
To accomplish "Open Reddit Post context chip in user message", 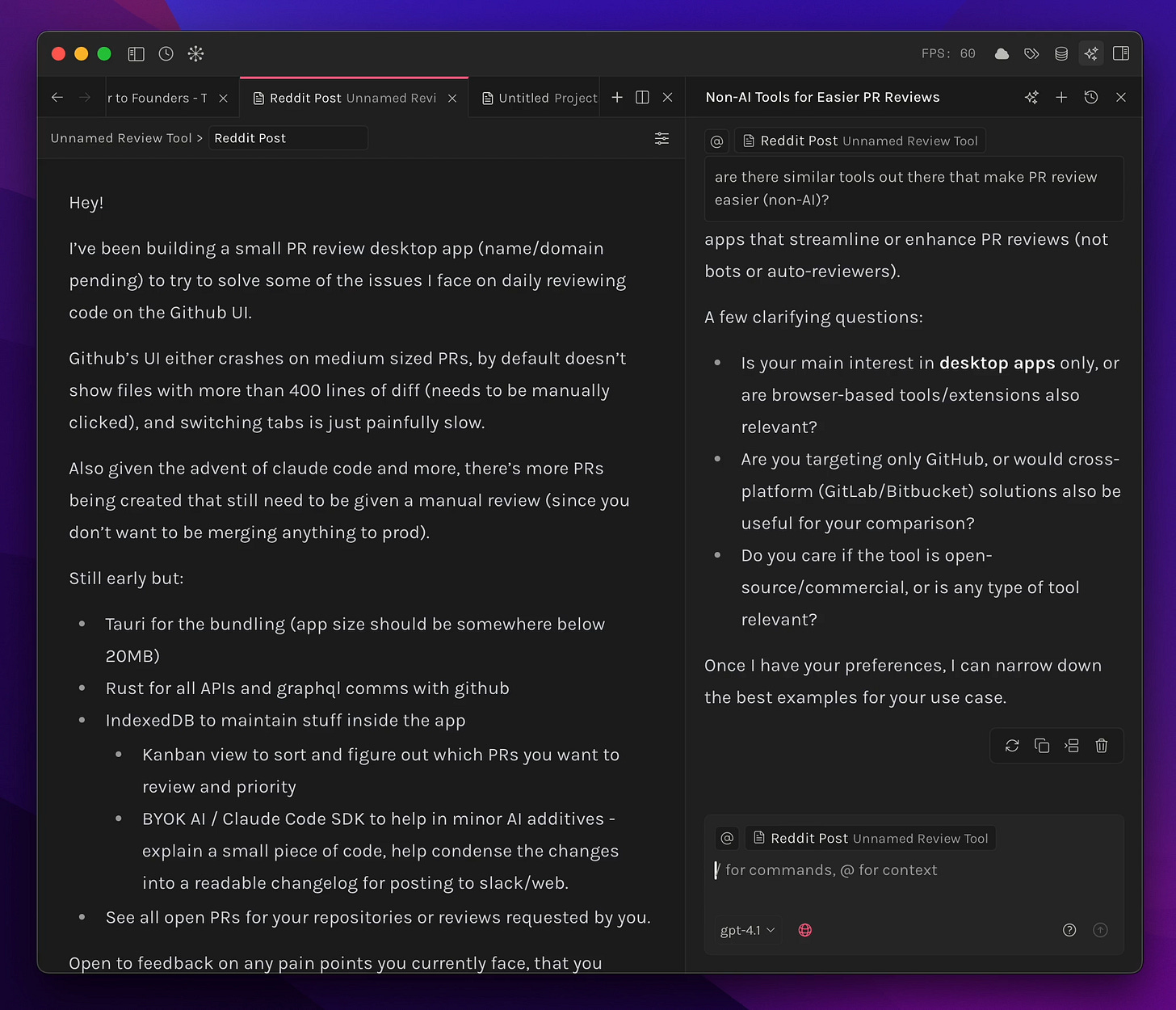I will tap(860, 141).
